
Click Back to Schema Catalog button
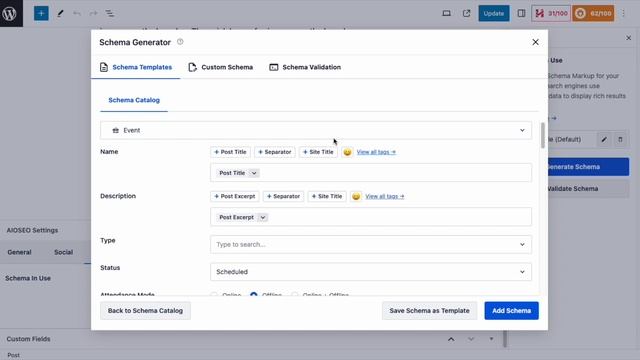pos(145,311)
